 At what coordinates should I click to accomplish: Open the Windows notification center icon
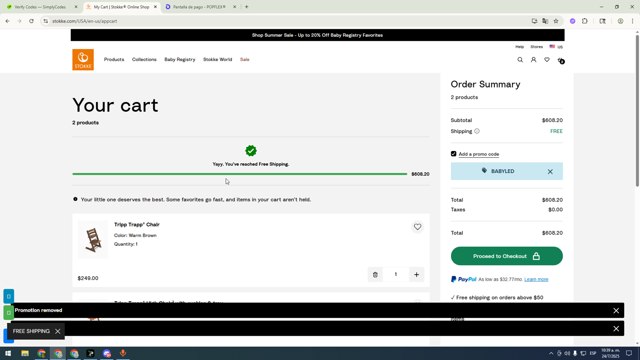[x=629, y=353]
